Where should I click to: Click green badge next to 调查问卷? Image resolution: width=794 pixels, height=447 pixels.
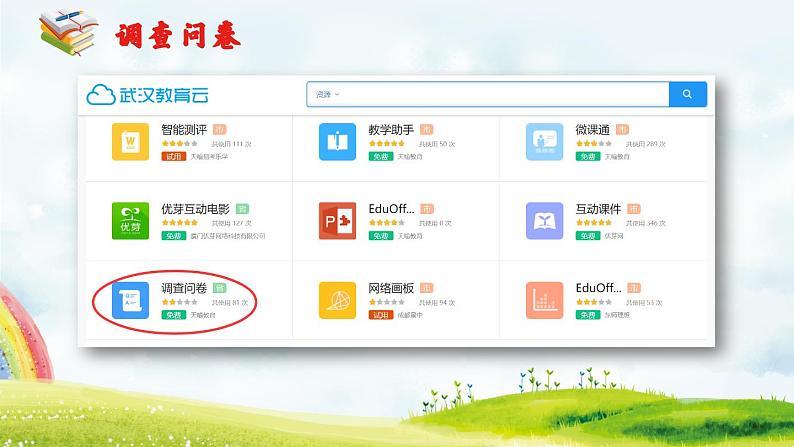(x=220, y=288)
